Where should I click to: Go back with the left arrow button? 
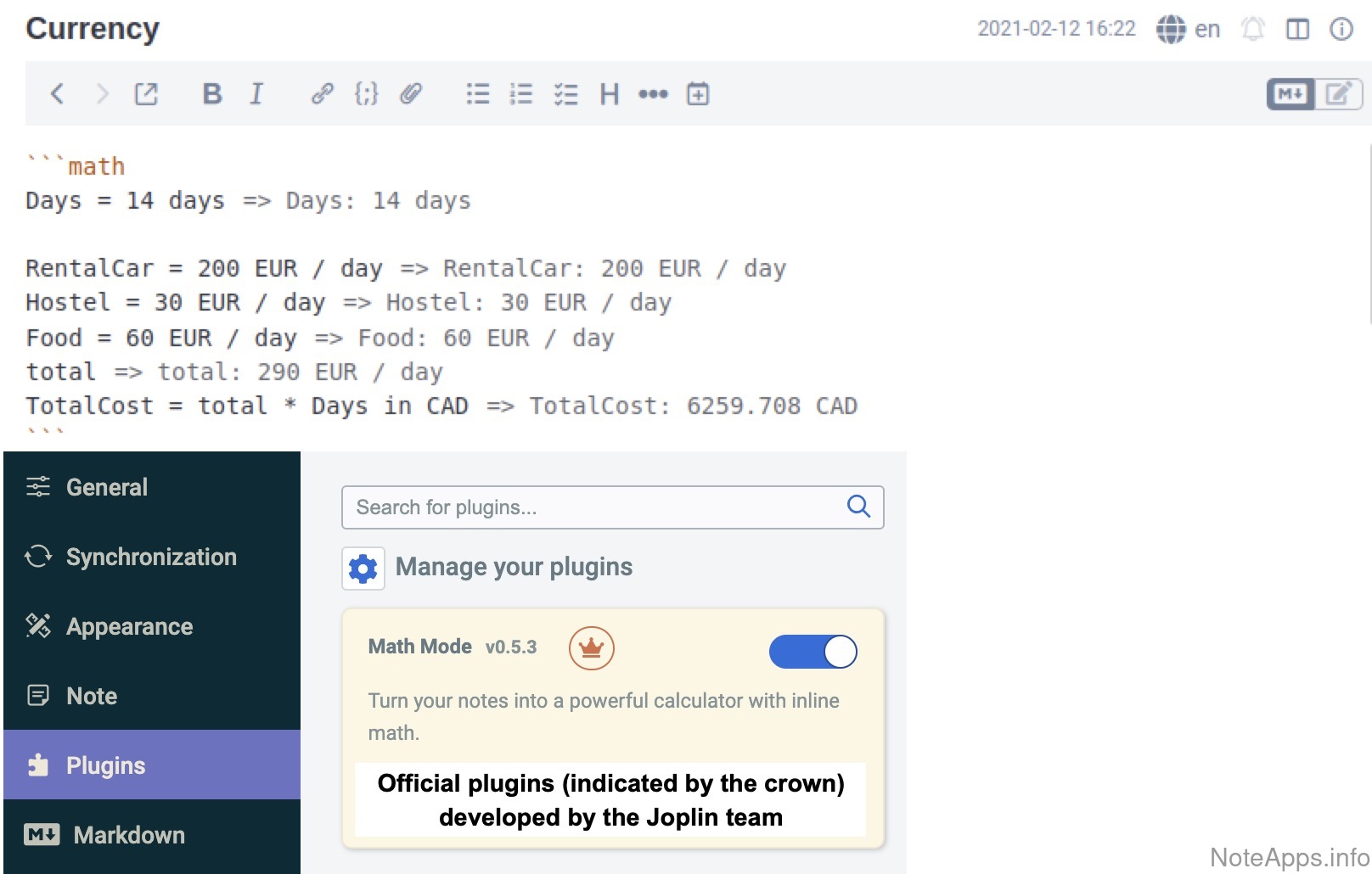(57, 93)
